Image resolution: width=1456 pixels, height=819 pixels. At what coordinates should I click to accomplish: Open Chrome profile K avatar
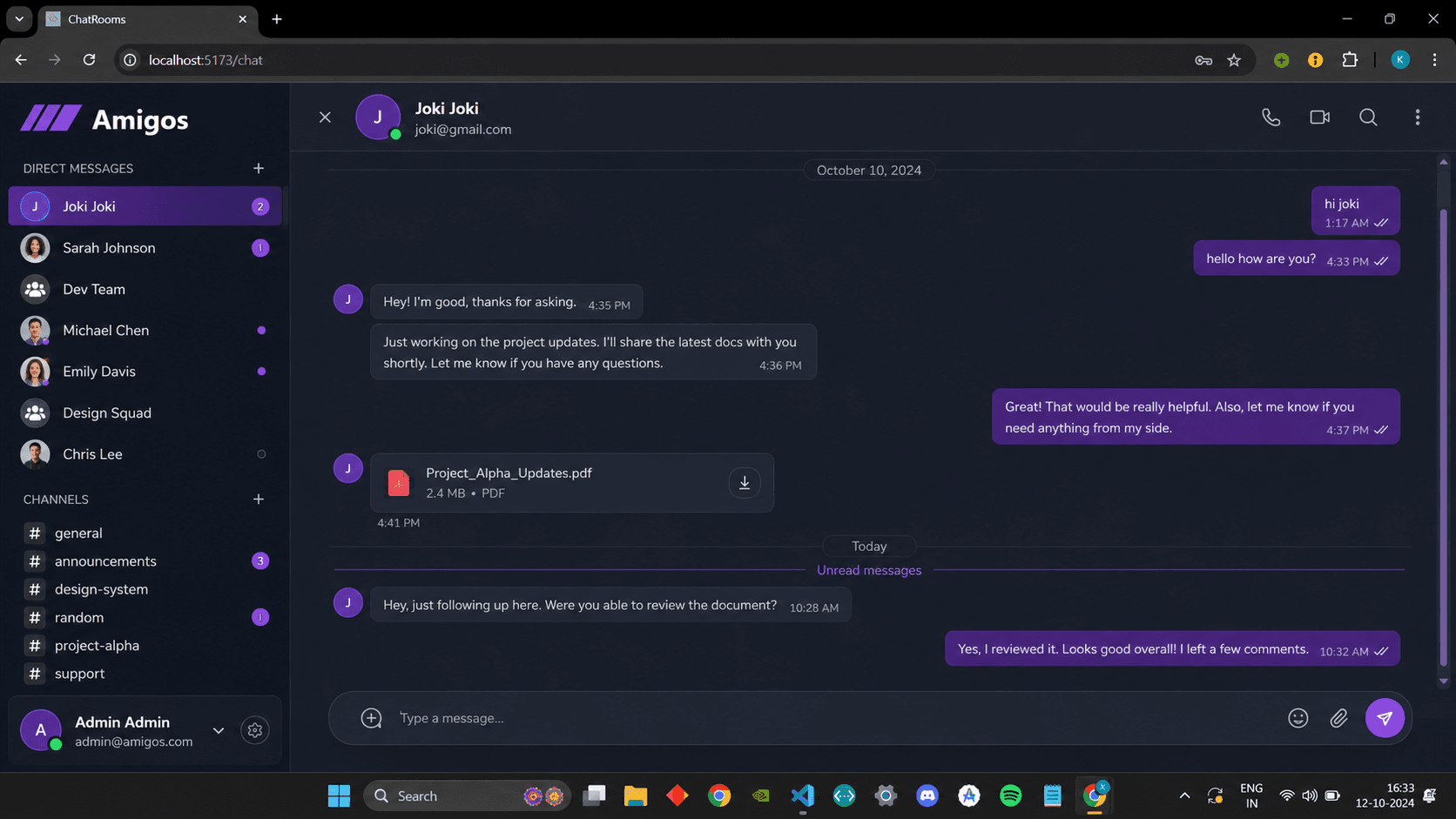[x=1400, y=60]
